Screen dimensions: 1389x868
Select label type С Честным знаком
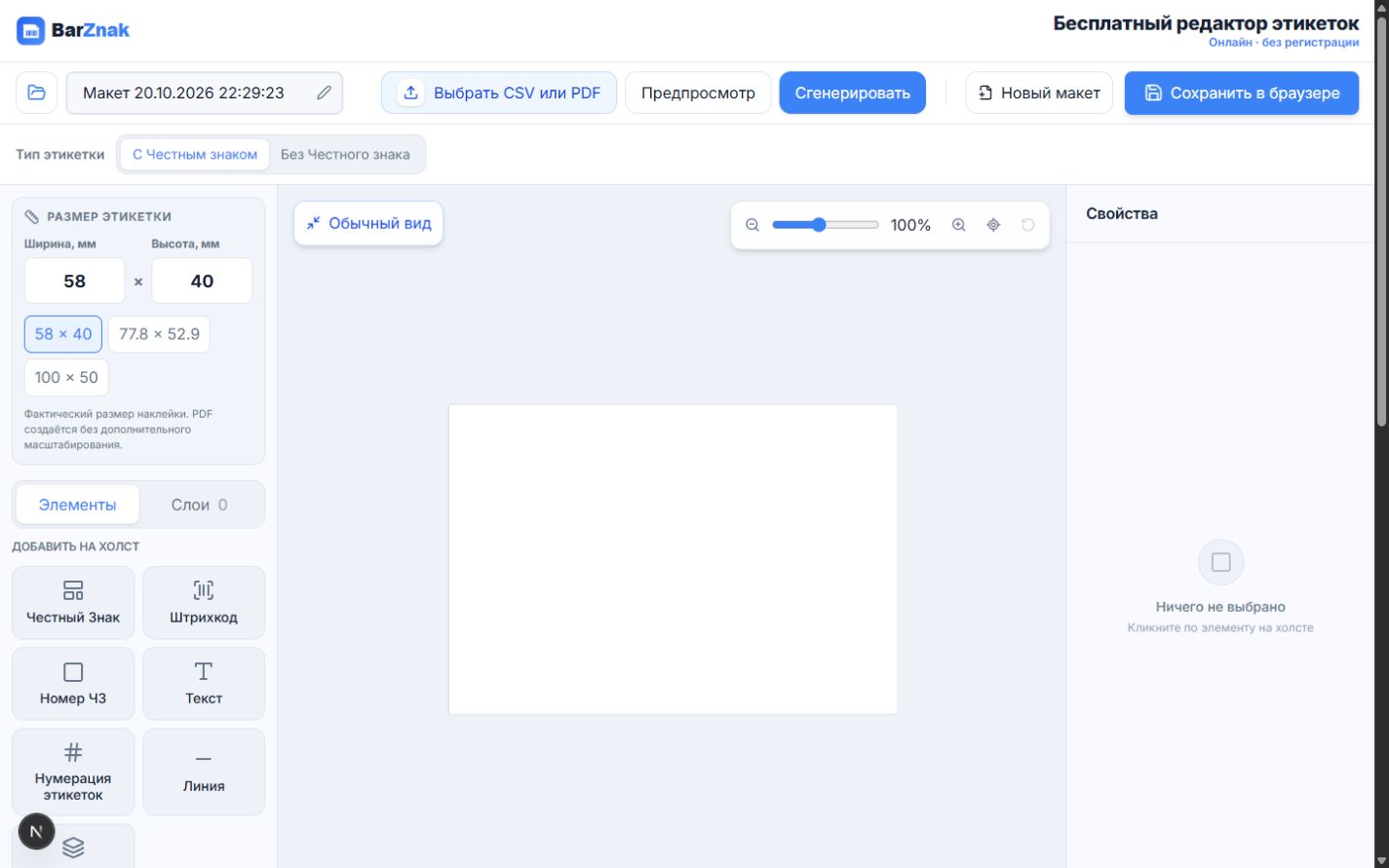click(195, 154)
